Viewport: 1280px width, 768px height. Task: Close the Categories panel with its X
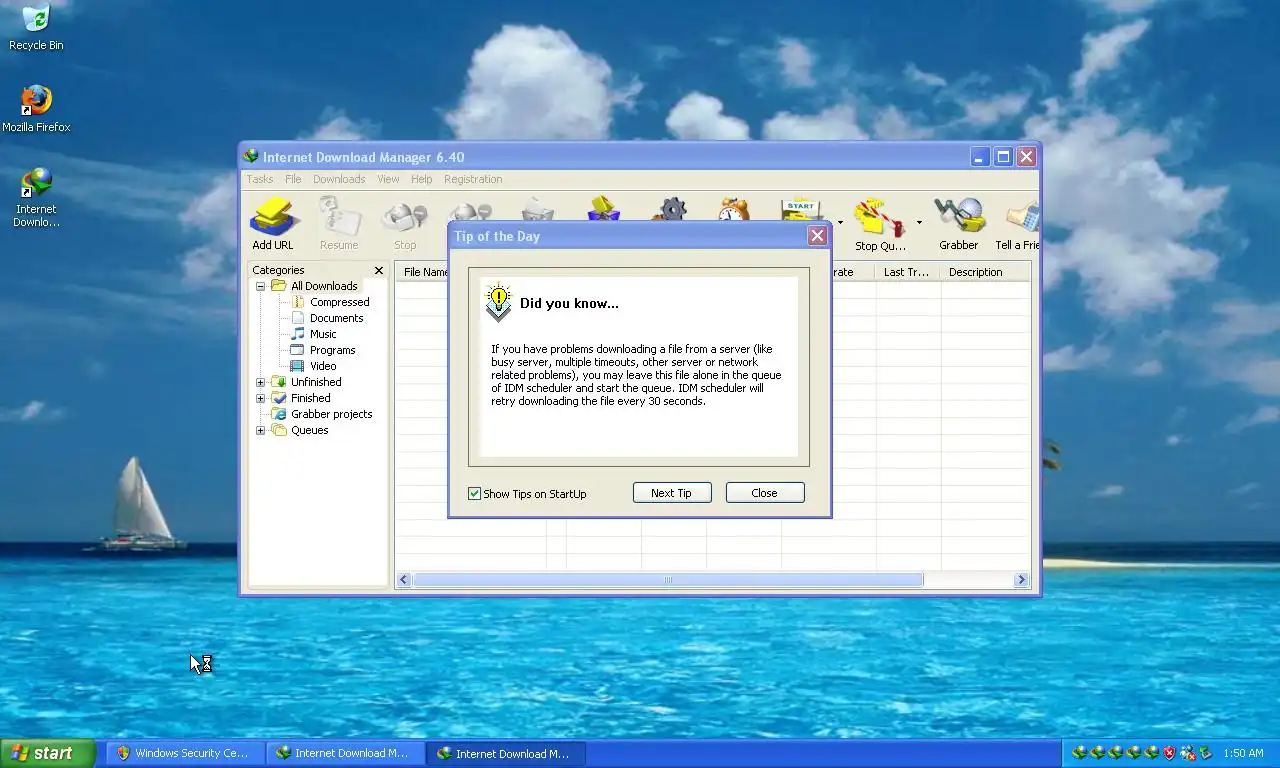point(379,270)
